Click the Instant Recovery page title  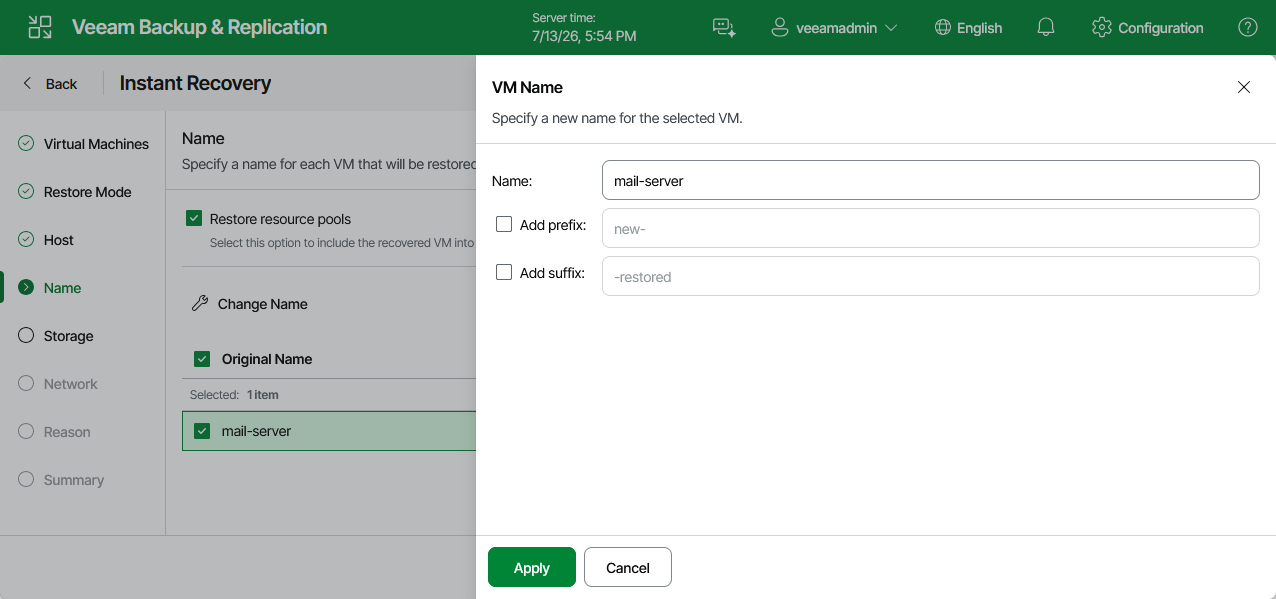click(195, 83)
